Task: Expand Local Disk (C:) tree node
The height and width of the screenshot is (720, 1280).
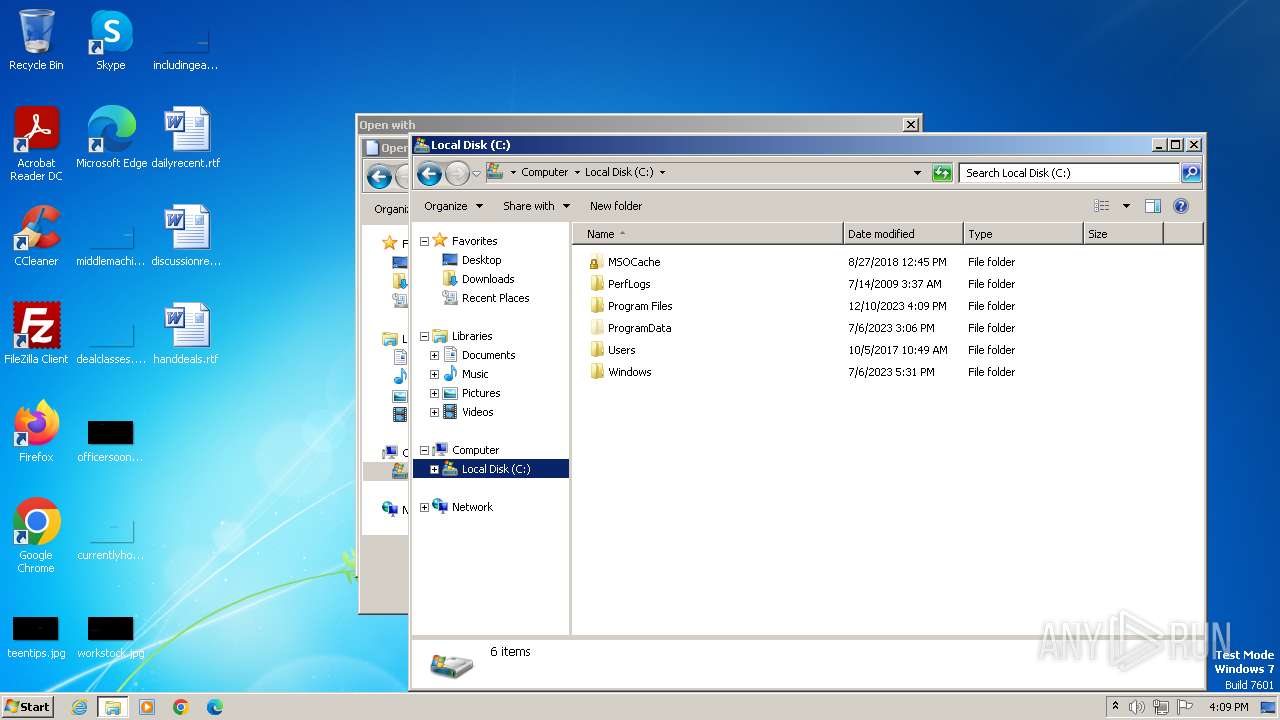Action: pos(434,469)
